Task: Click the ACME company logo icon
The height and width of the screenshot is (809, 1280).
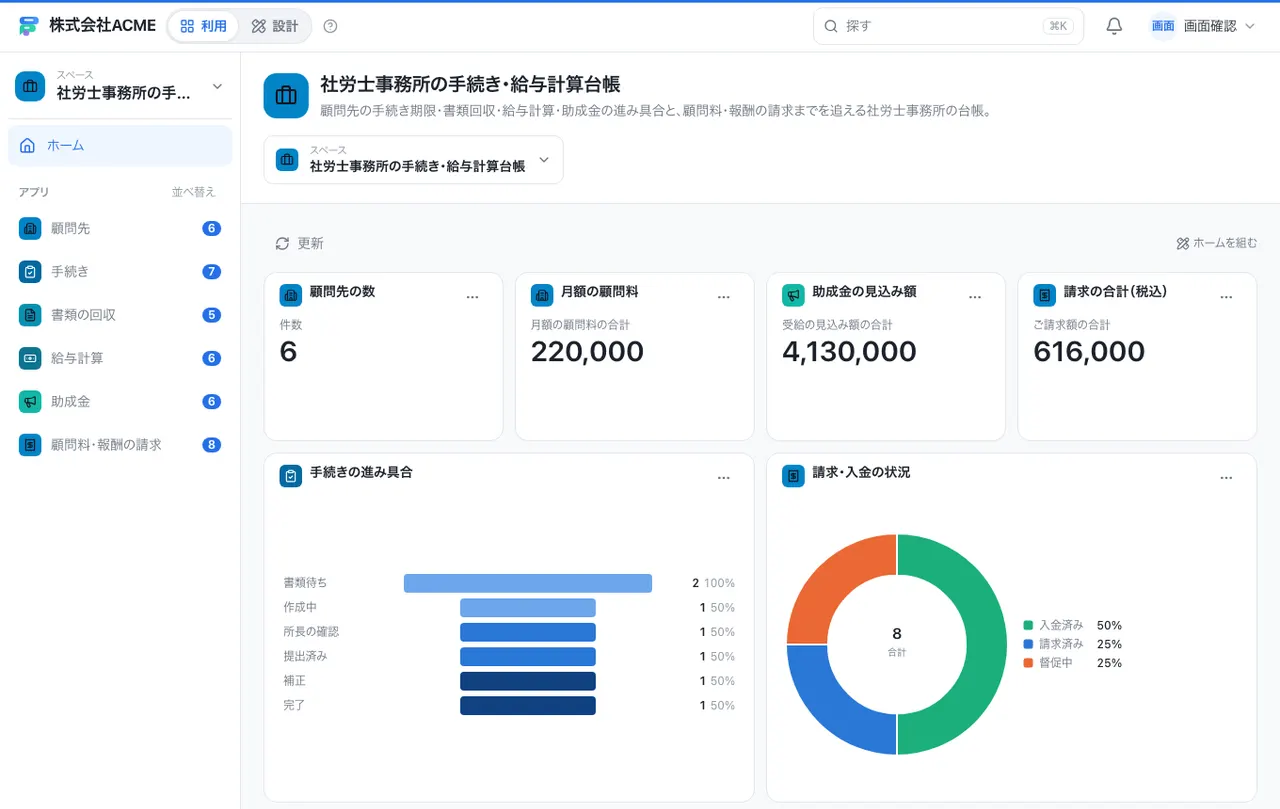Action: coord(29,26)
